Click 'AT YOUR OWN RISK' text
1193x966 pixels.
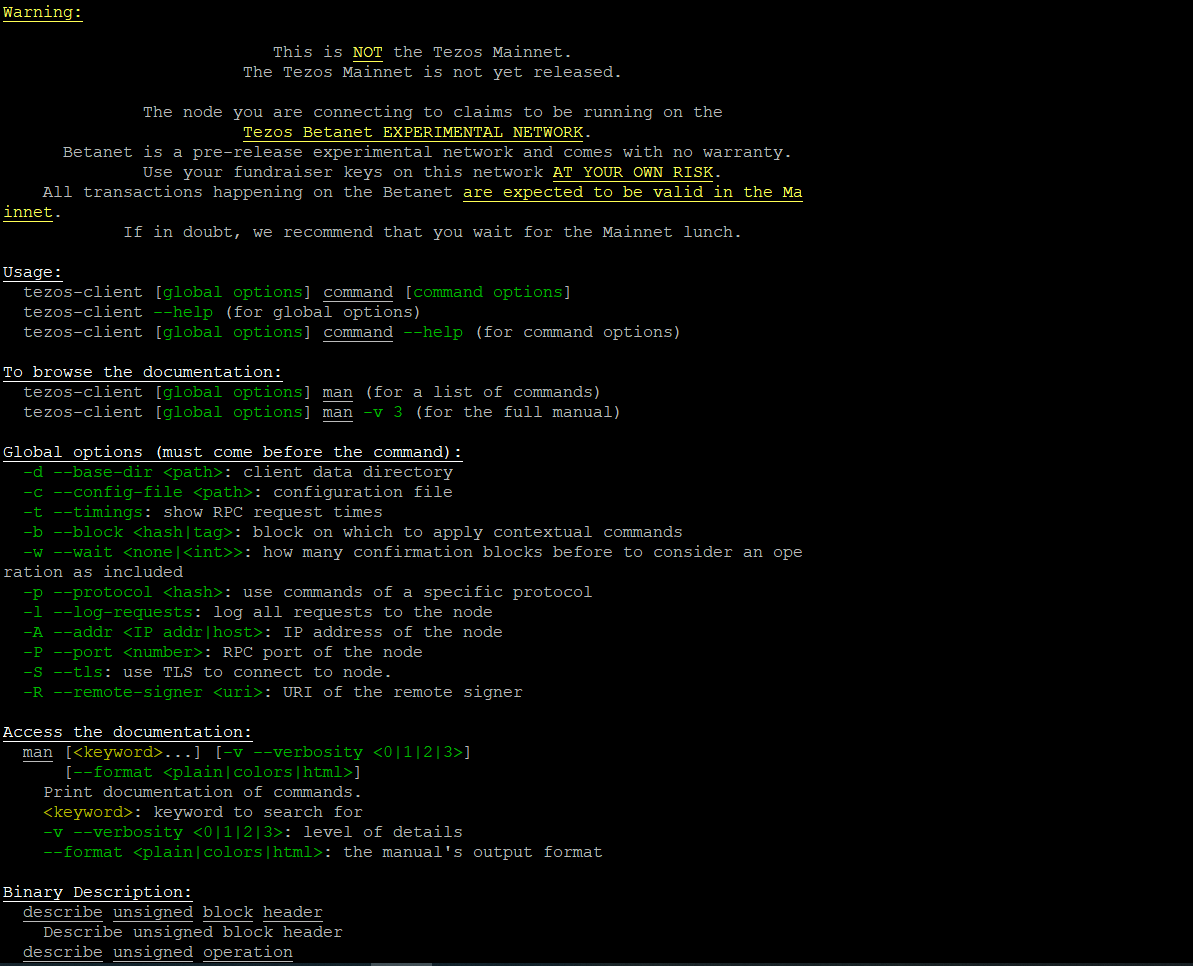click(x=633, y=173)
